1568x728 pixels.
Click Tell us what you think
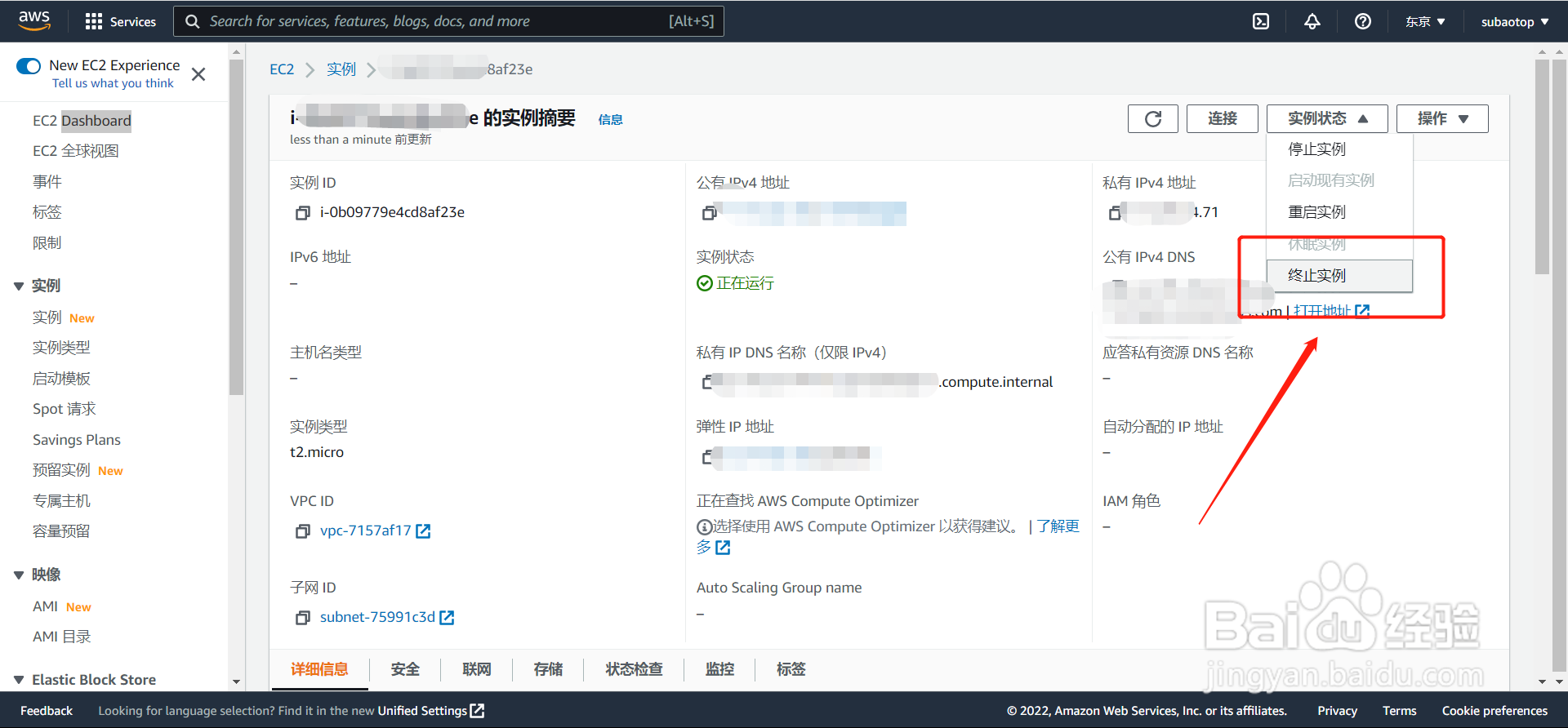coord(113,83)
